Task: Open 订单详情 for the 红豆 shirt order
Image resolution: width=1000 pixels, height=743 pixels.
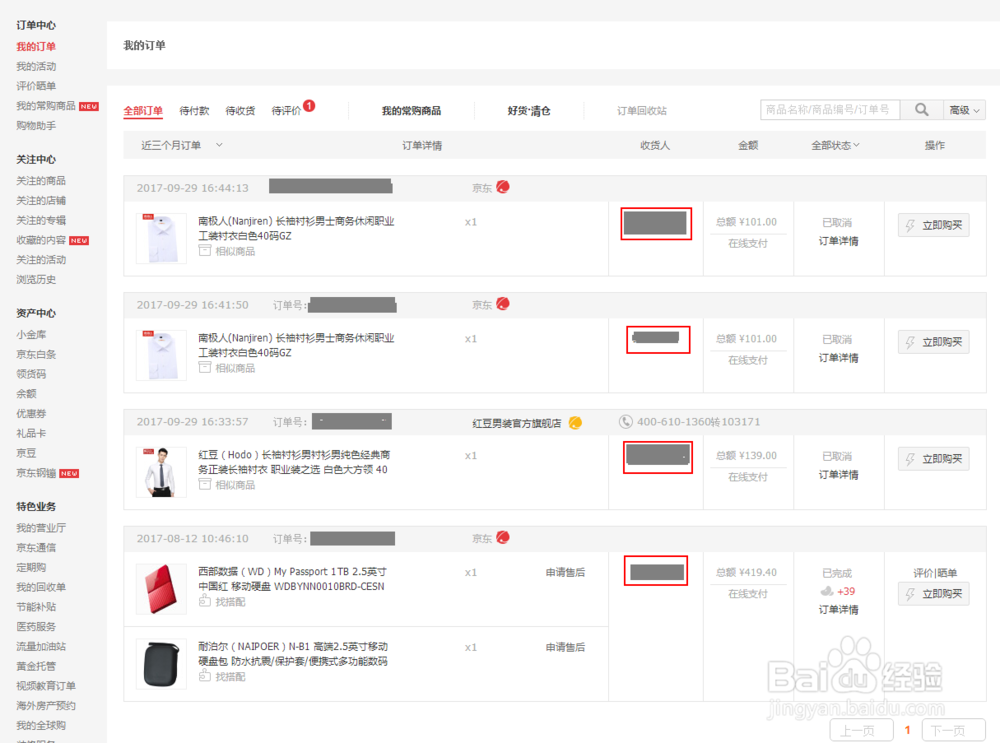Action: 838,474
